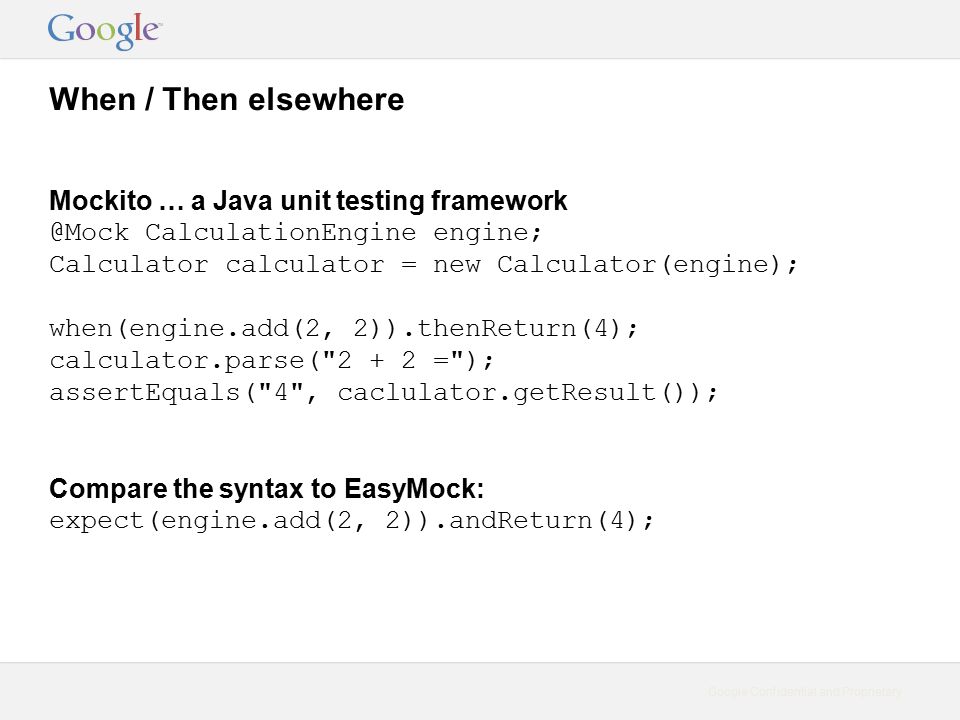Click the '@Mock CalculationEngine engine;' code line
Viewport: 960px width, 720px height.
pyautogui.click(x=296, y=233)
